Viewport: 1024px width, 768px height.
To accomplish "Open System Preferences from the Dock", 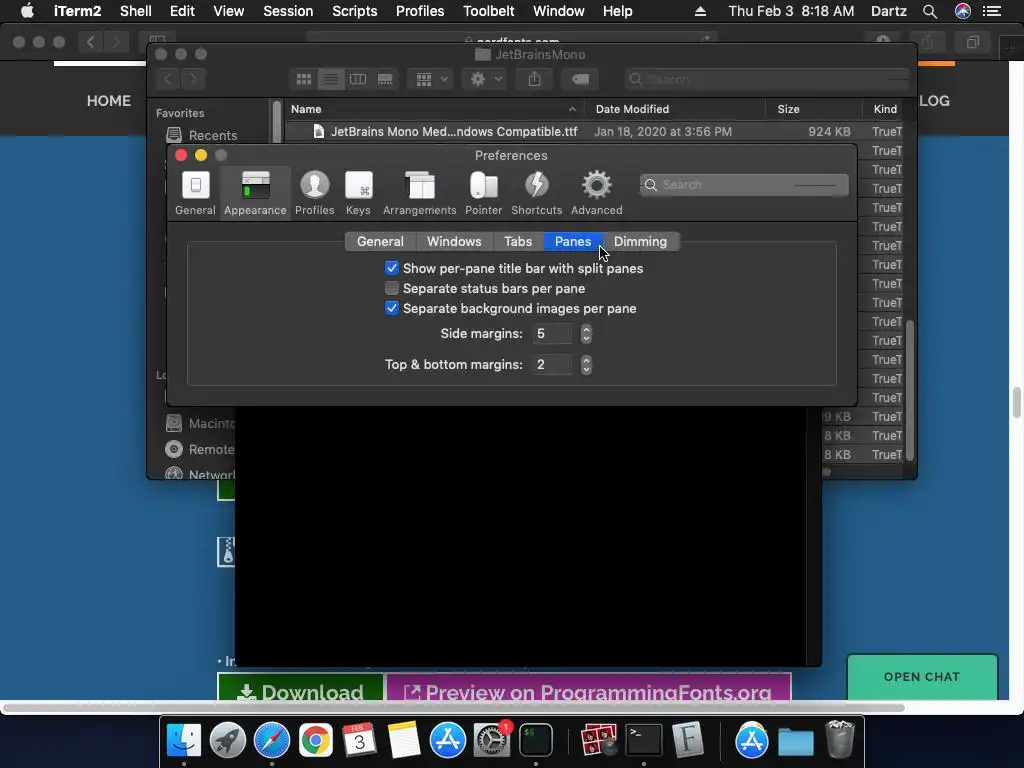I will pyautogui.click(x=491, y=740).
